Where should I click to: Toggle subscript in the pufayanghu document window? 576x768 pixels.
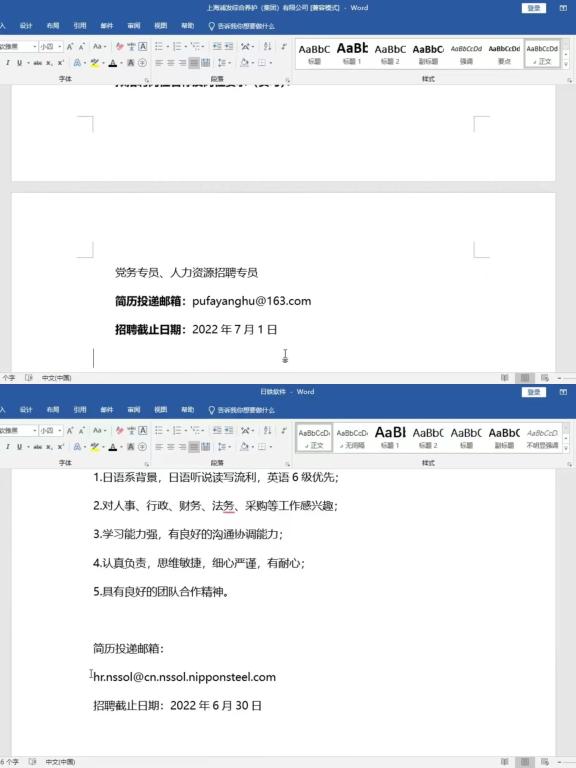click(x=49, y=63)
